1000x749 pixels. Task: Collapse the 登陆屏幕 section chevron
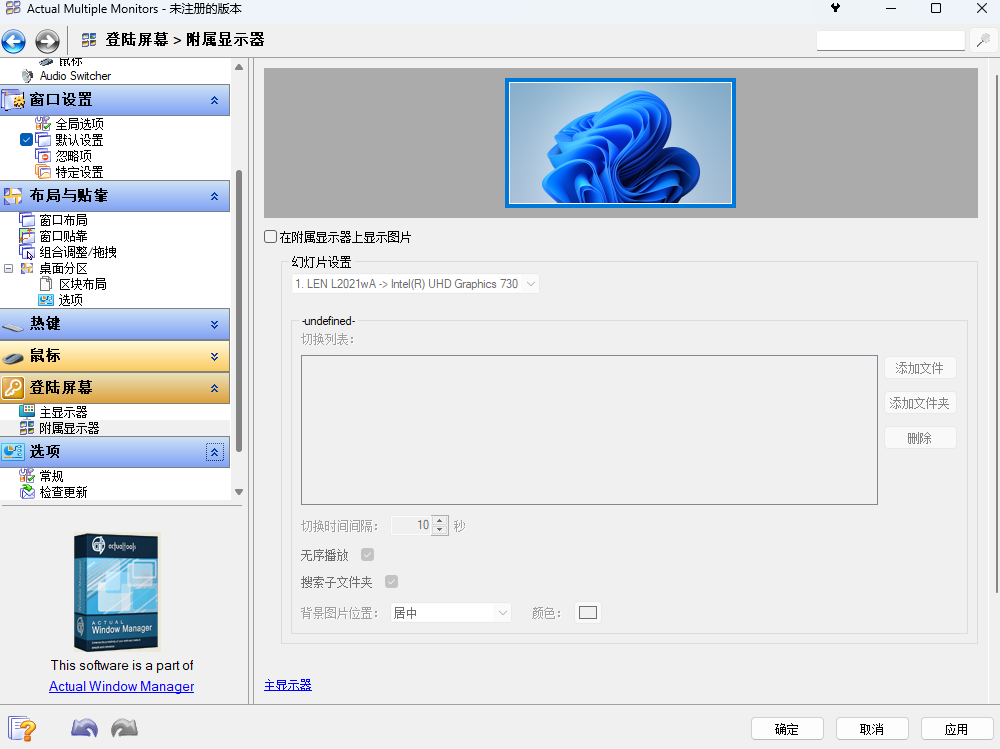click(214, 388)
